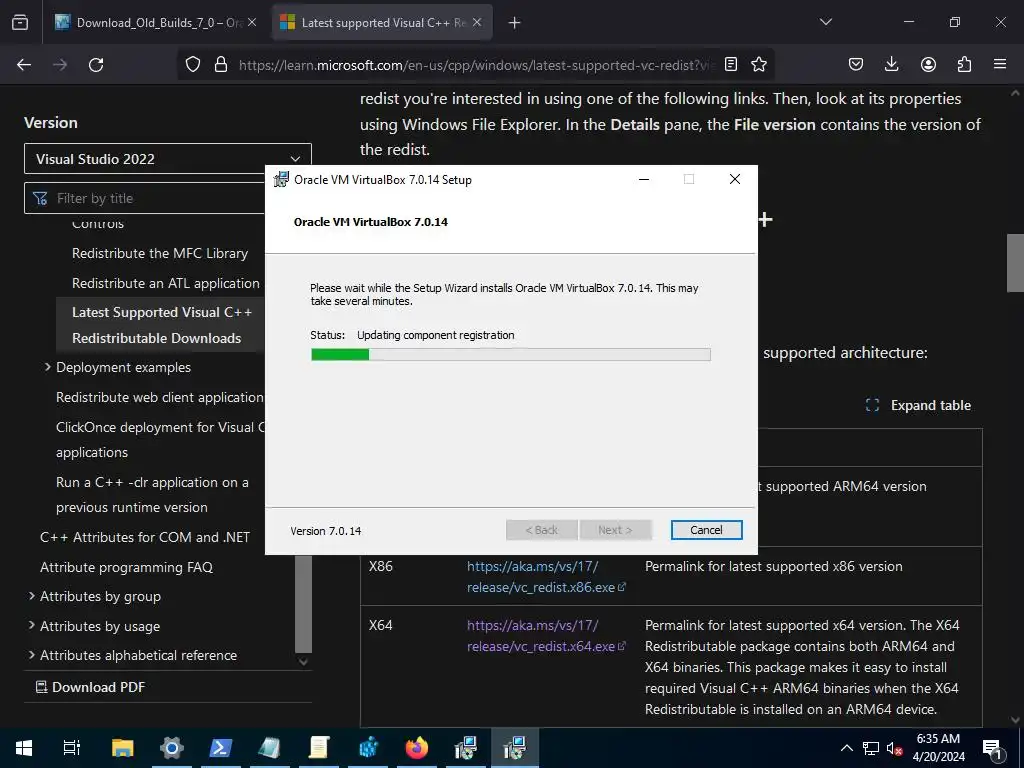The image size is (1024, 768).
Task: Open the extensions puzzle icon
Action: tap(964, 64)
